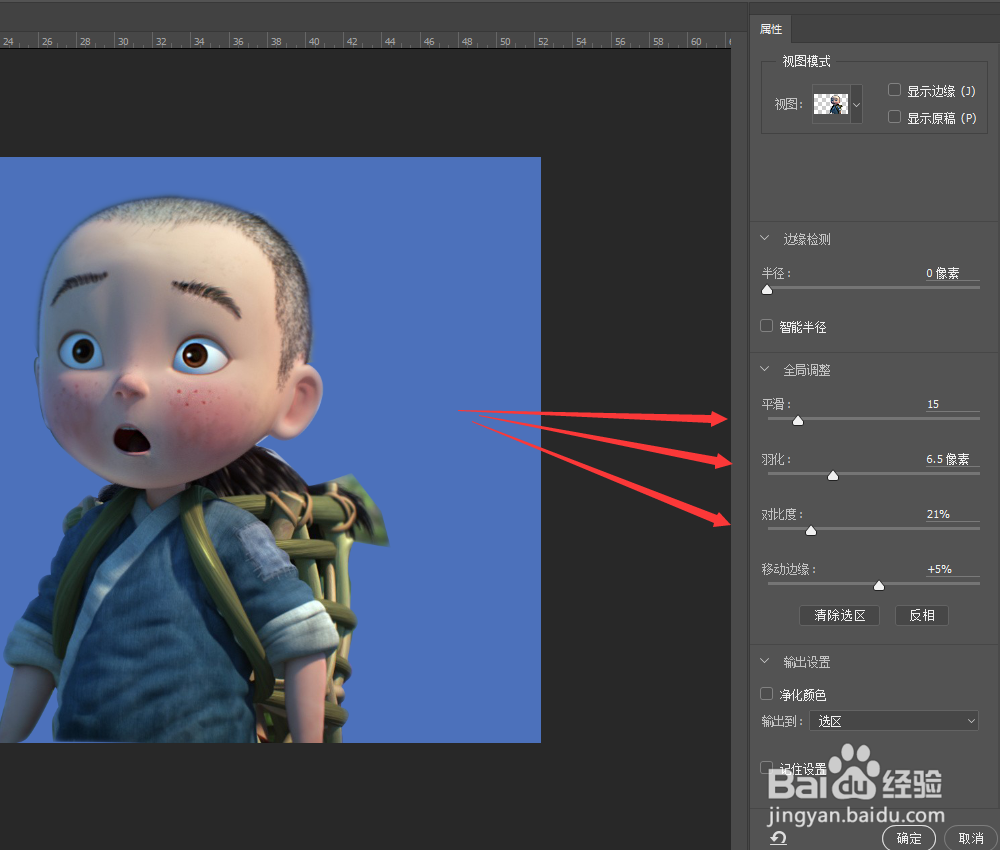Tick the 记住设置 checkbox

point(767,767)
